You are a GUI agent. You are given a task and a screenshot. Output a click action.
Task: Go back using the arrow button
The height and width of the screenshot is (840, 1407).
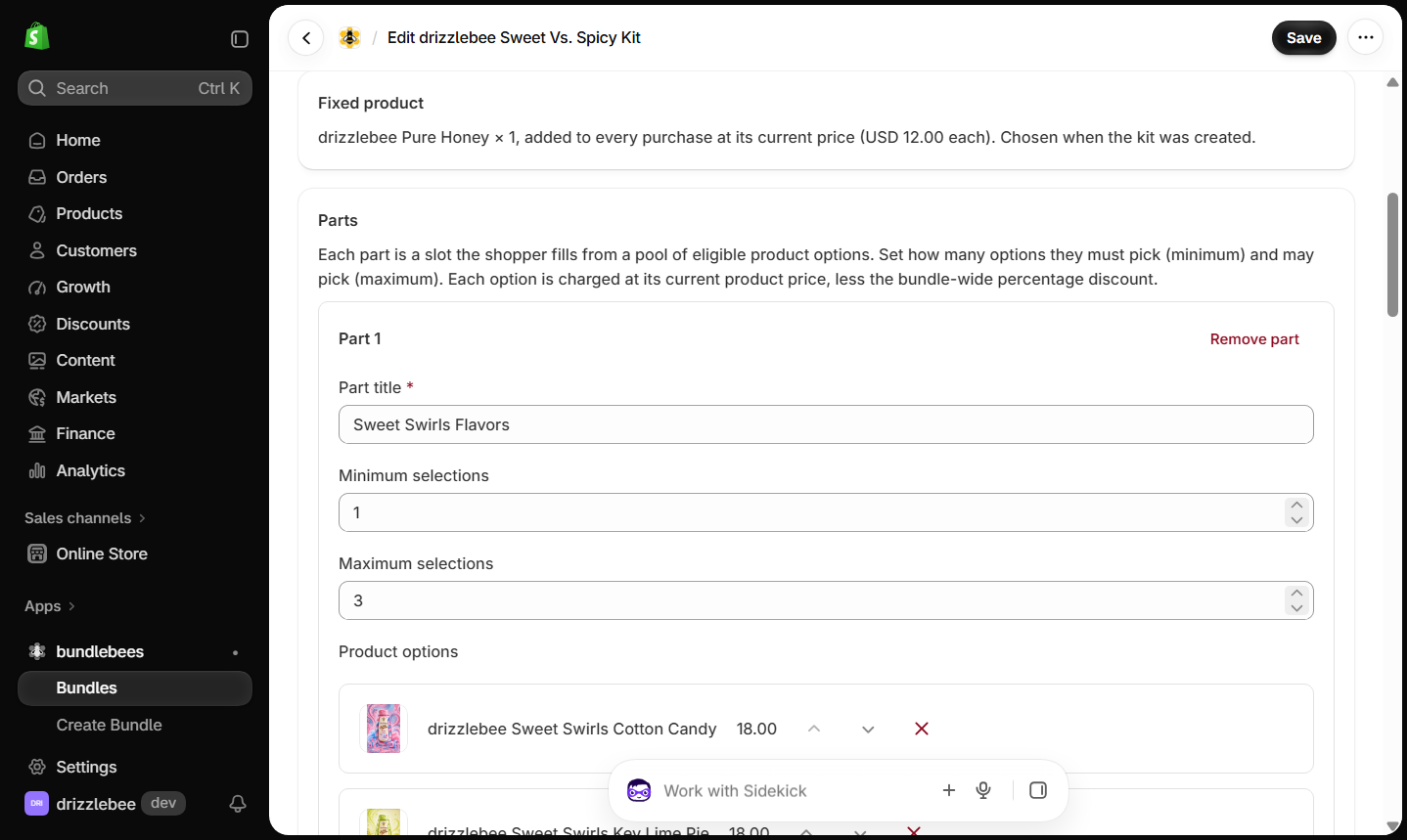[x=306, y=38]
